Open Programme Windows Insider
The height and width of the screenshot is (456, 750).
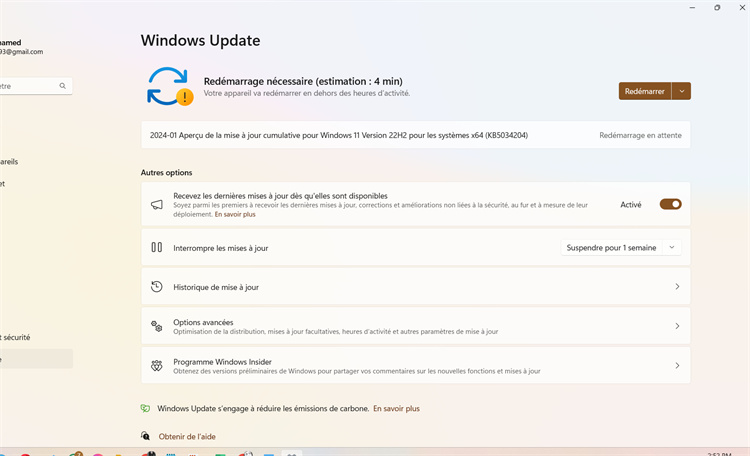point(416,366)
